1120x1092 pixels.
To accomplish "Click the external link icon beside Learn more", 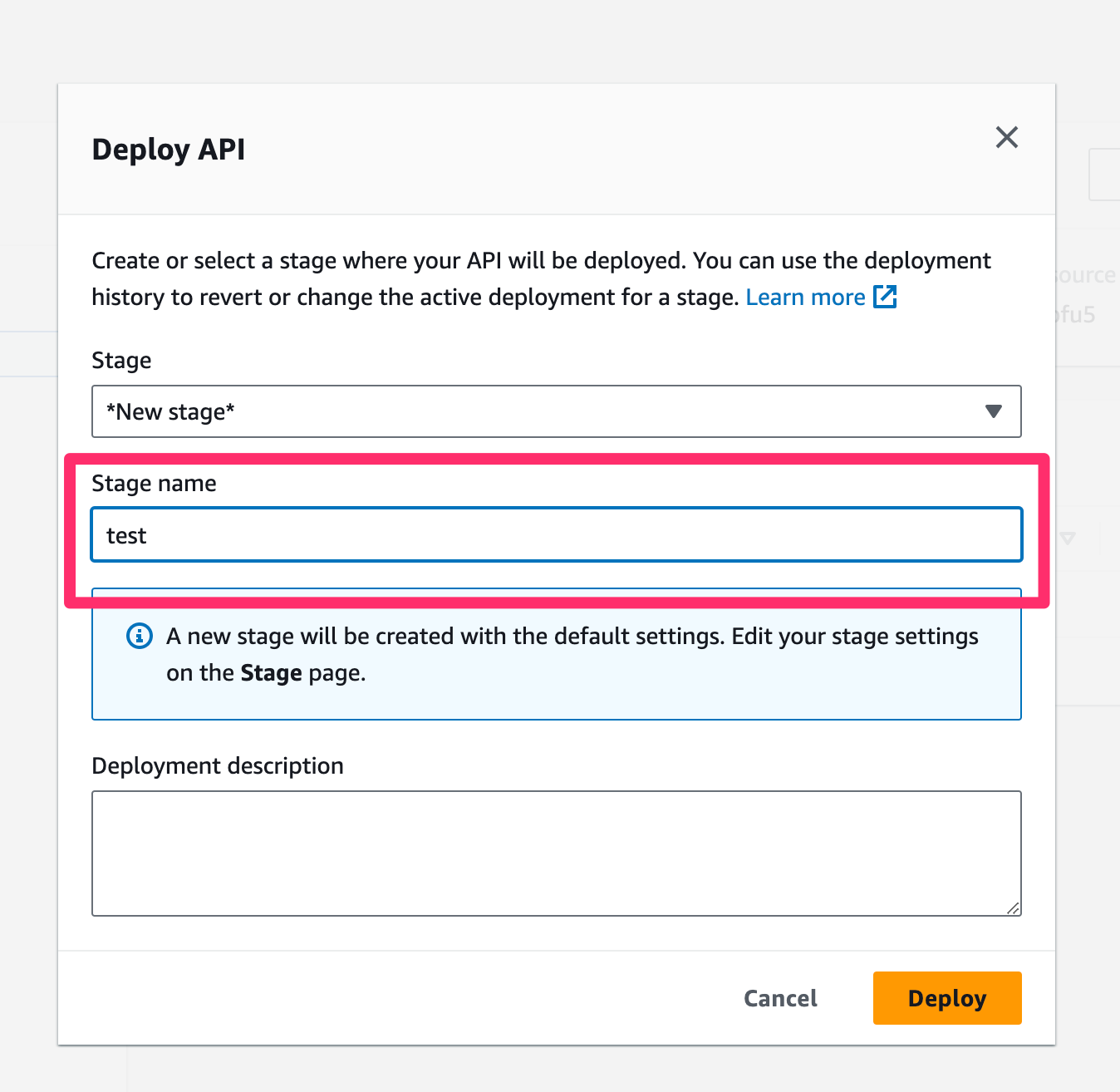I will pyautogui.click(x=885, y=297).
